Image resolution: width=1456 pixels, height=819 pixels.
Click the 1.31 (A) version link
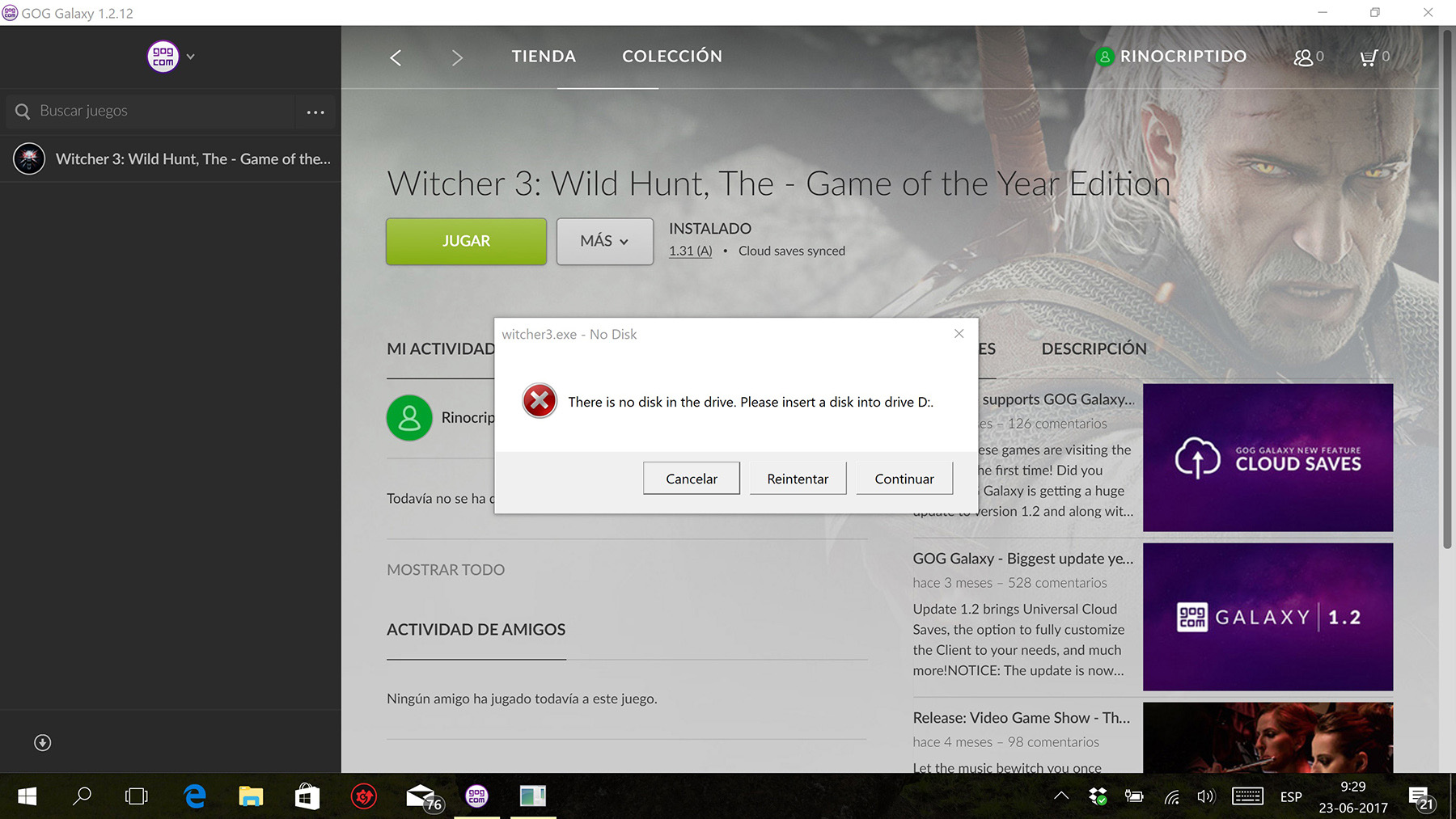[x=690, y=251]
